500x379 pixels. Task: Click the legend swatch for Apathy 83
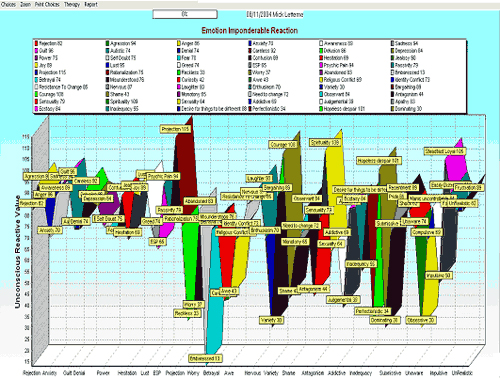[x=393, y=101]
